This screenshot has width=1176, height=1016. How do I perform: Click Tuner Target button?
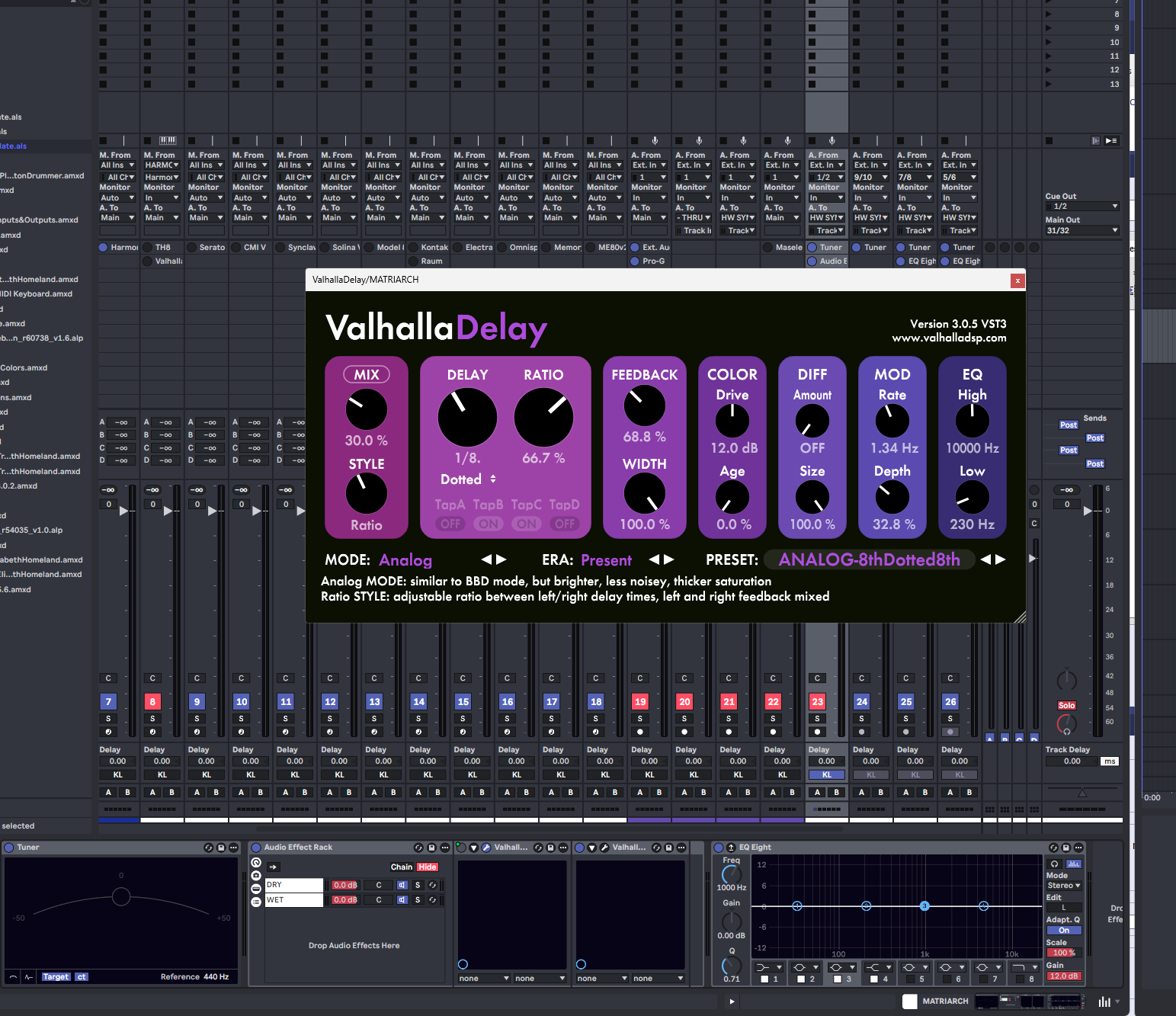click(x=56, y=977)
